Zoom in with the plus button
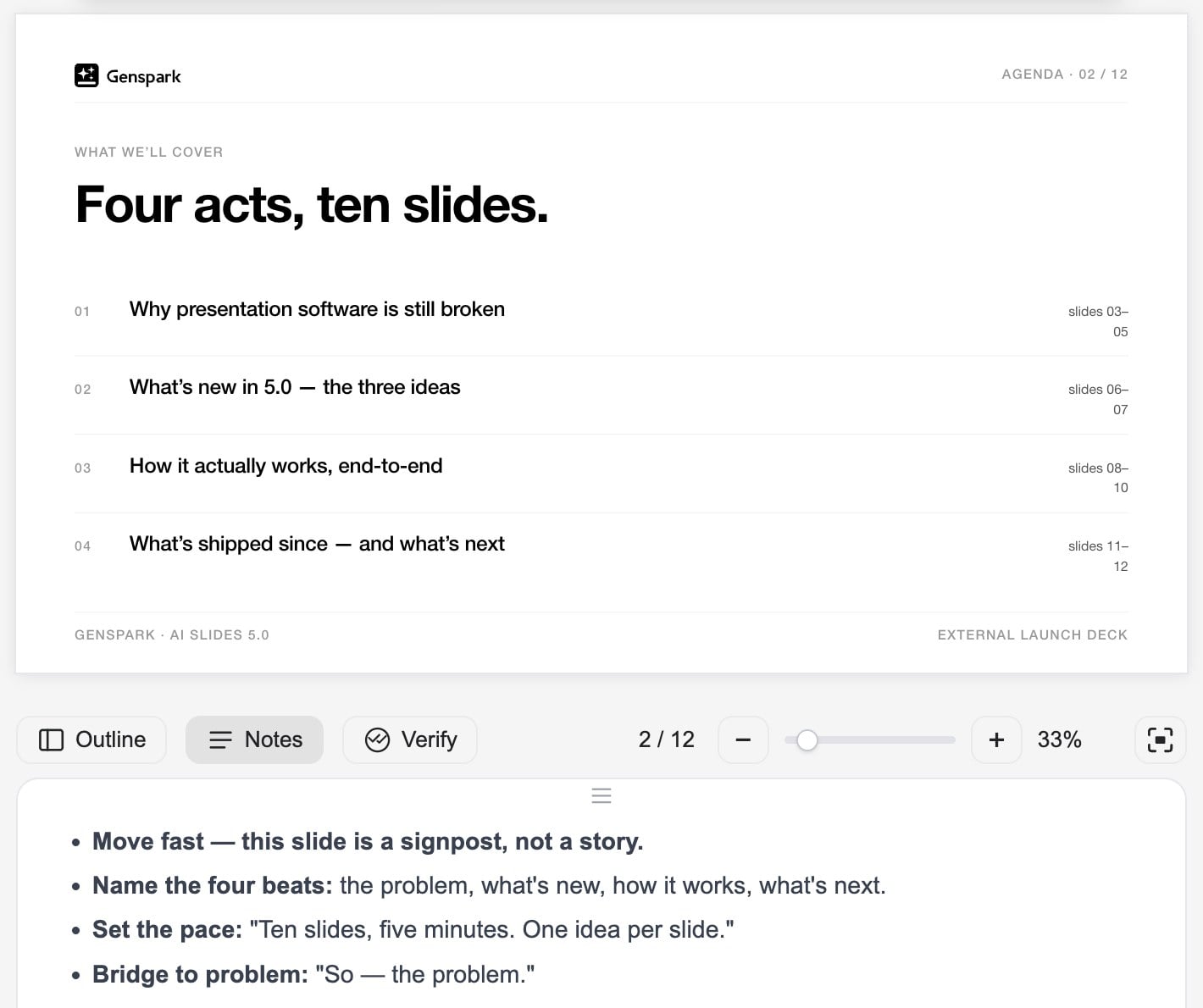Screen dimensions: 1203x1008 (996, 739)
